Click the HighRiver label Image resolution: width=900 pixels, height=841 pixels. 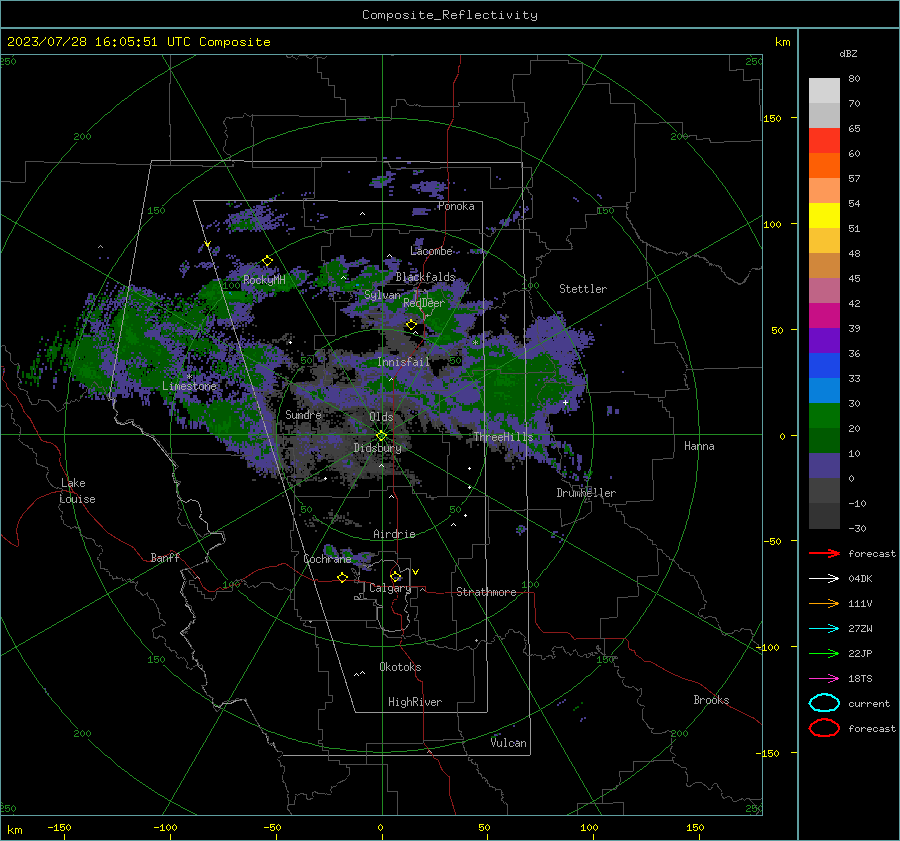tap(415, 702)
